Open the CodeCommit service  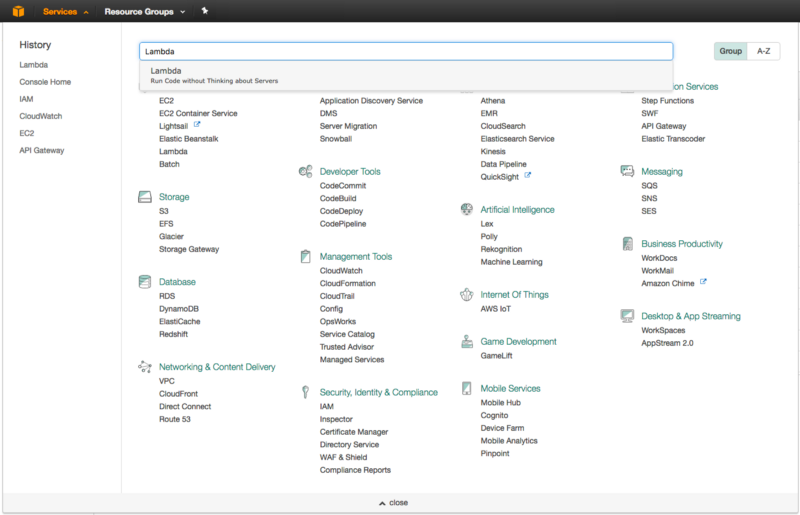pos(343,186)
